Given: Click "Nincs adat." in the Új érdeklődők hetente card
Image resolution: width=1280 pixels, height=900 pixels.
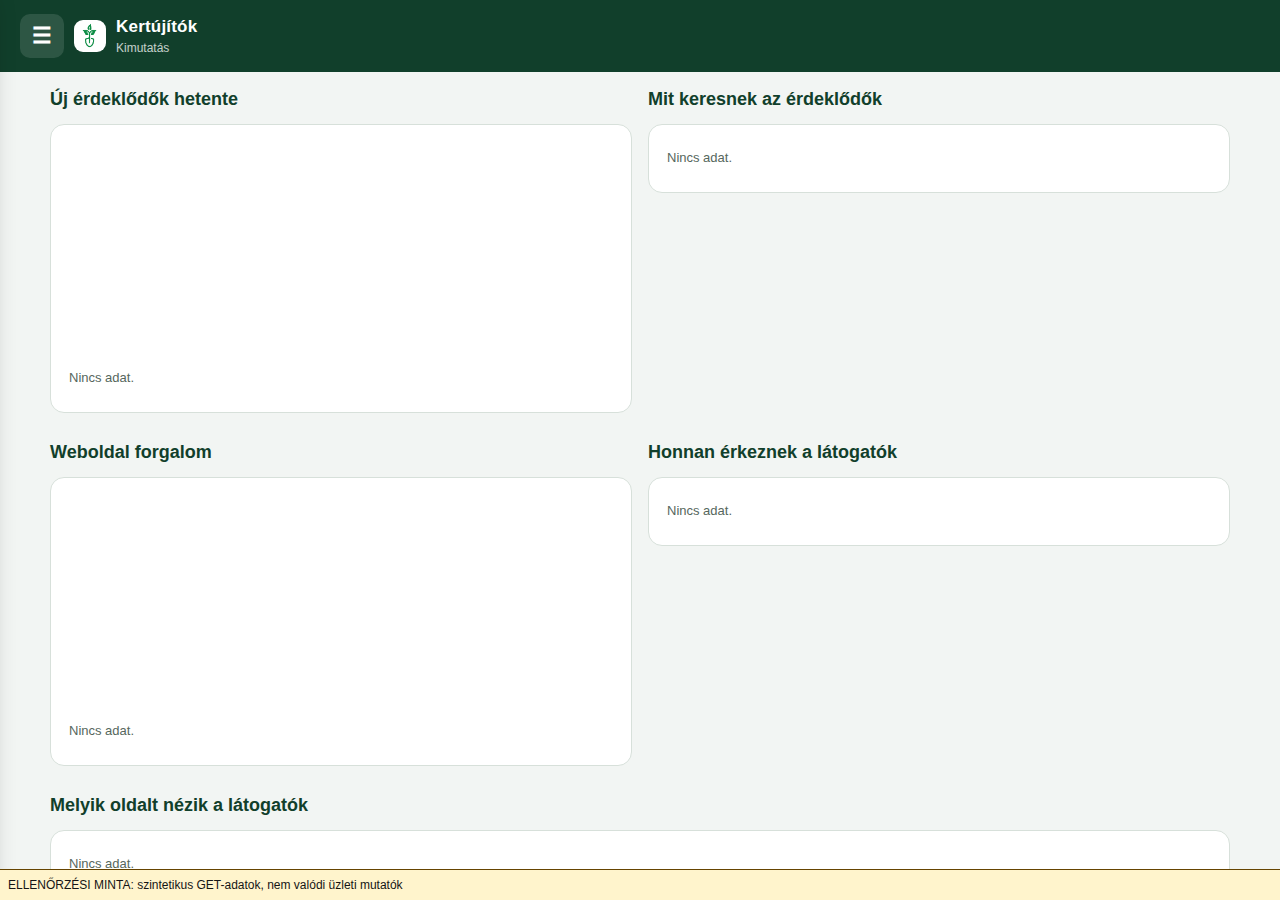Looking at the screenshot, I should (101, 378).
